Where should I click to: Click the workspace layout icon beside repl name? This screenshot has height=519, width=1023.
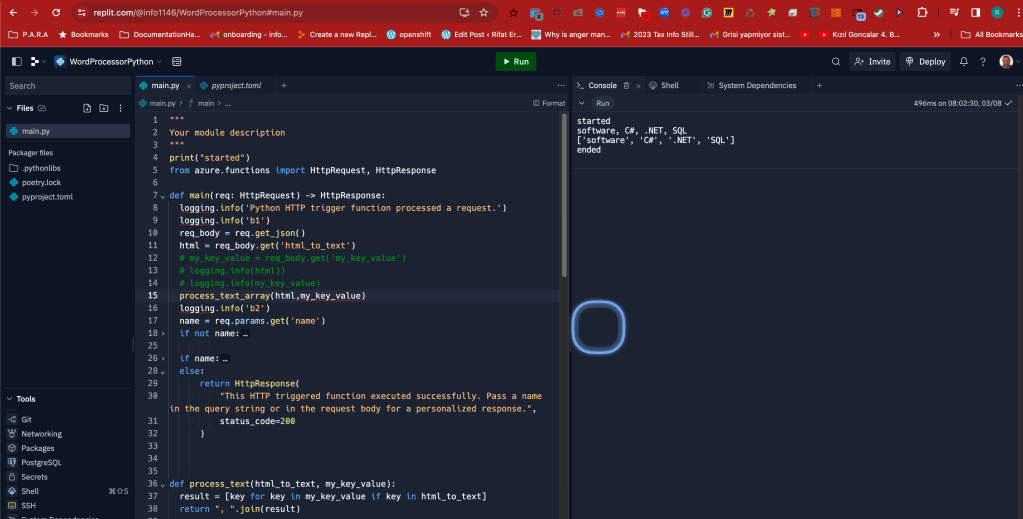pyautogui.click(x=176, y=61)
